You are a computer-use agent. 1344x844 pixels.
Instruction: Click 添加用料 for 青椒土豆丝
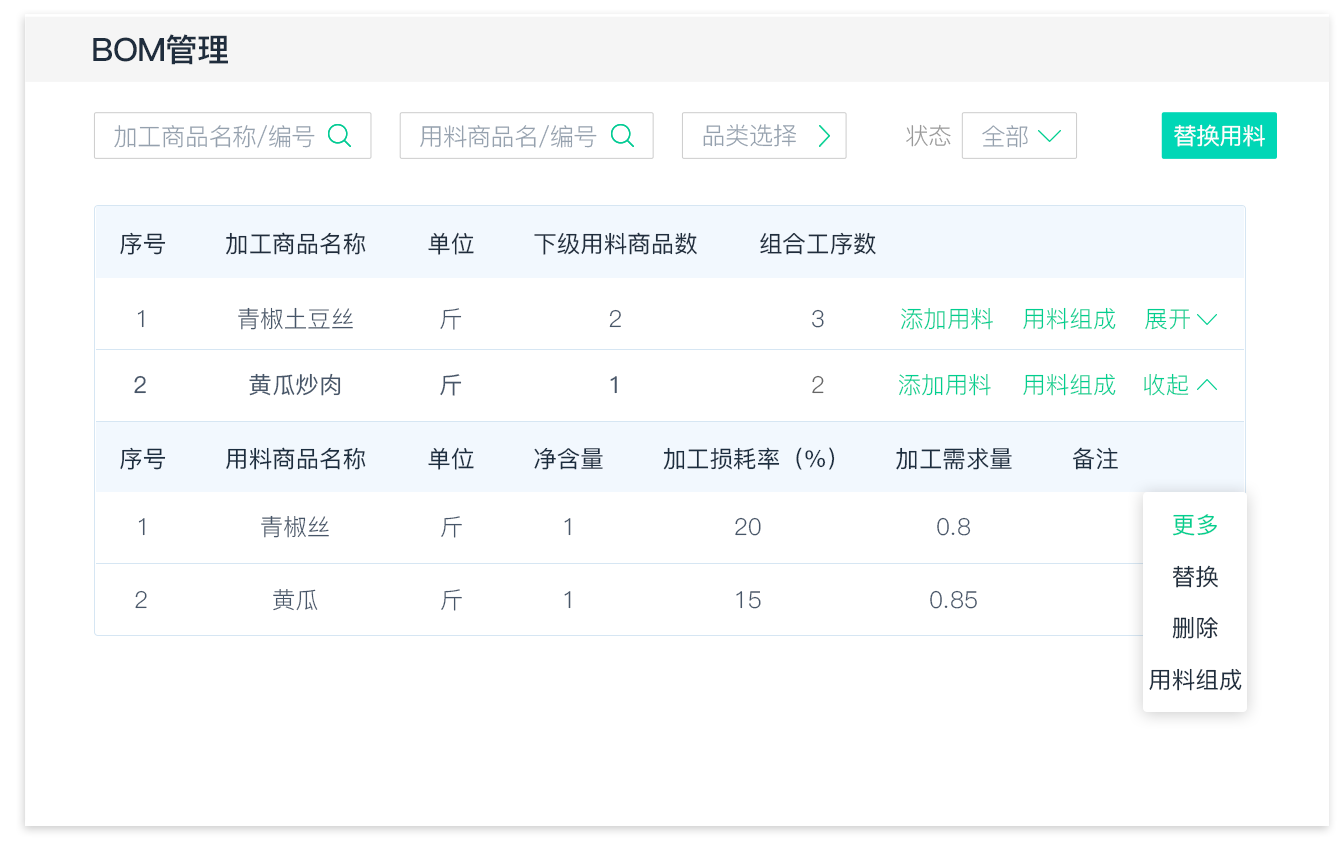[x=946, y=319]
